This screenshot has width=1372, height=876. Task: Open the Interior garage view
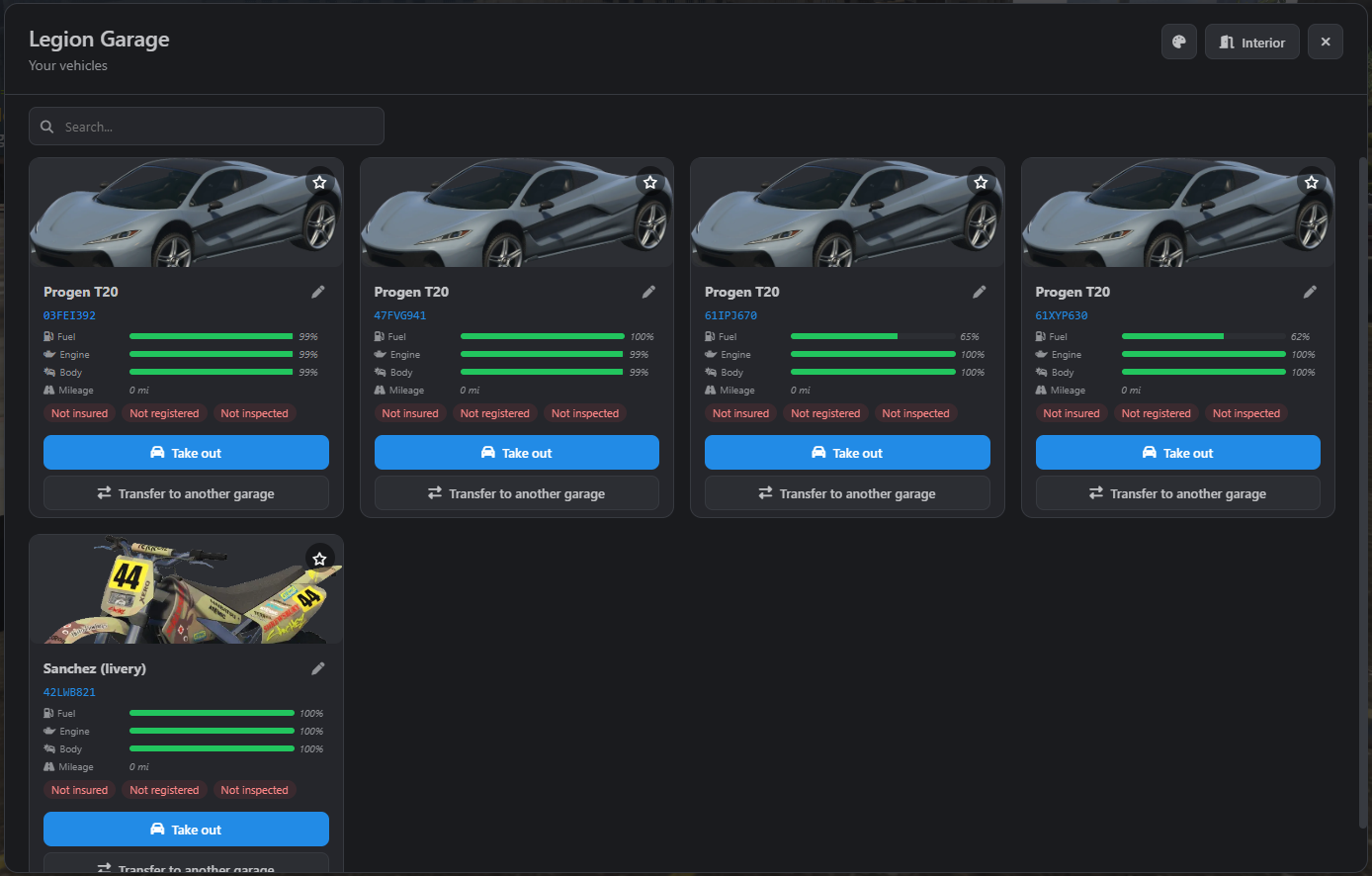point(1251,43)
